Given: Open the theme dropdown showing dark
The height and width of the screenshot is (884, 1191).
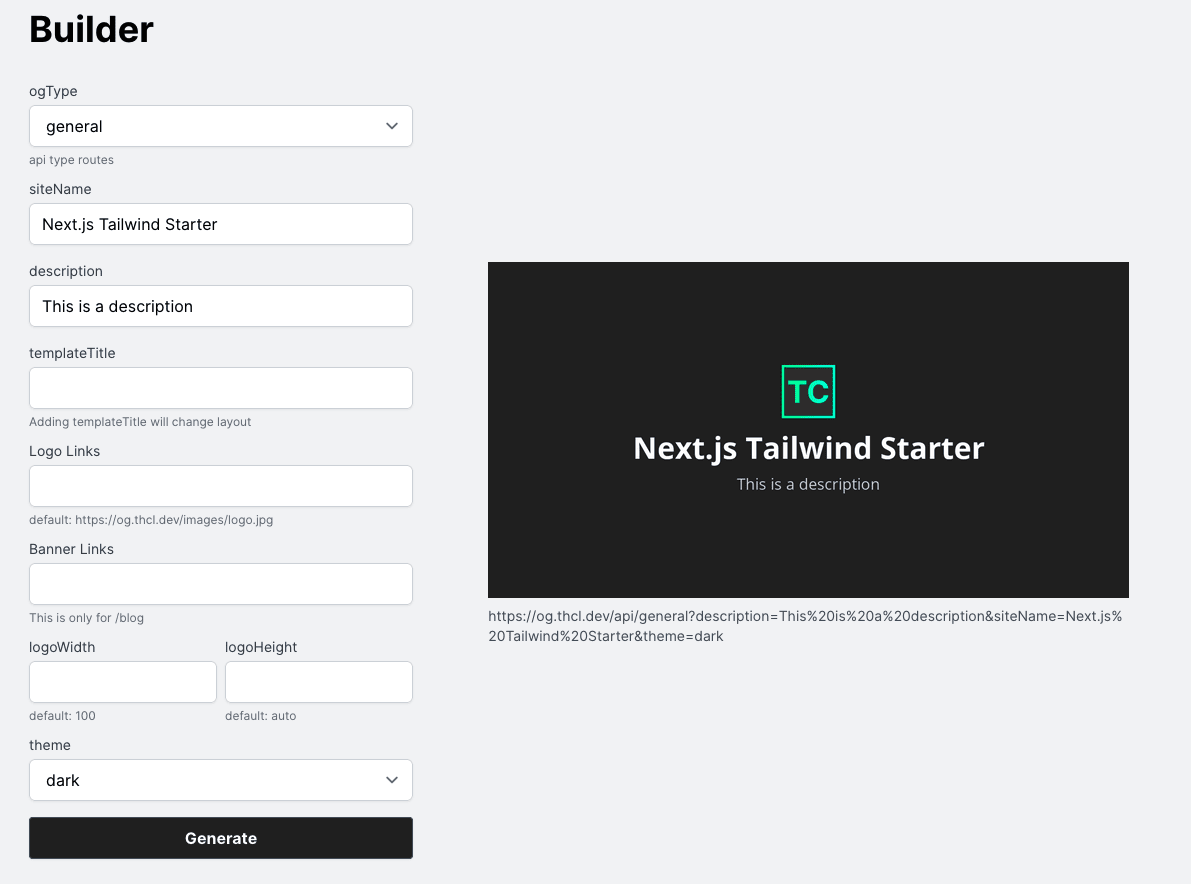Looking at the screenshot, I should coord(220,780).
